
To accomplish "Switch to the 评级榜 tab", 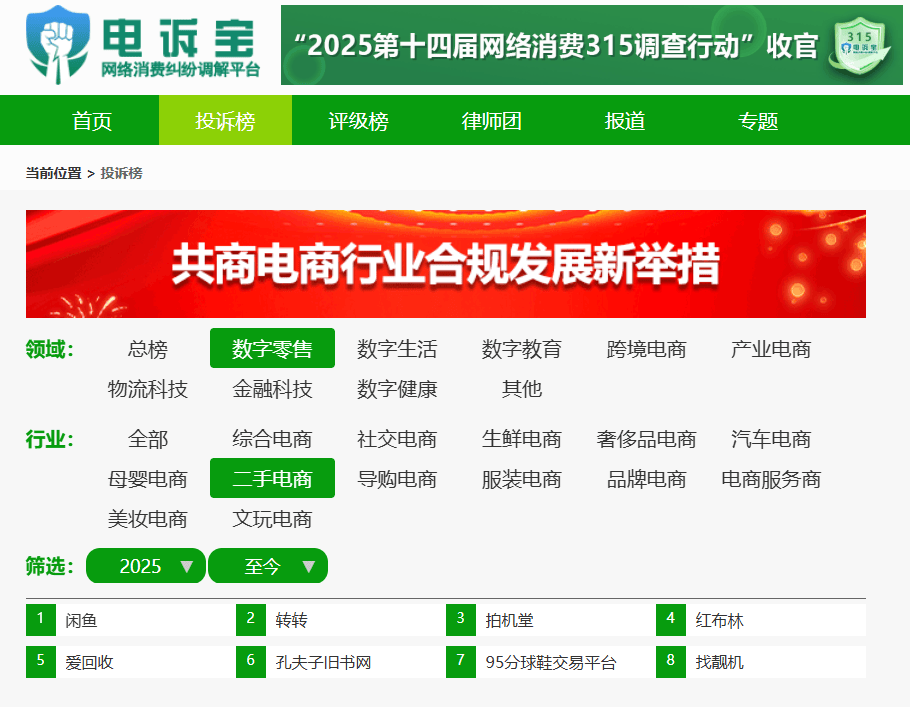I will tap(358, 121).
